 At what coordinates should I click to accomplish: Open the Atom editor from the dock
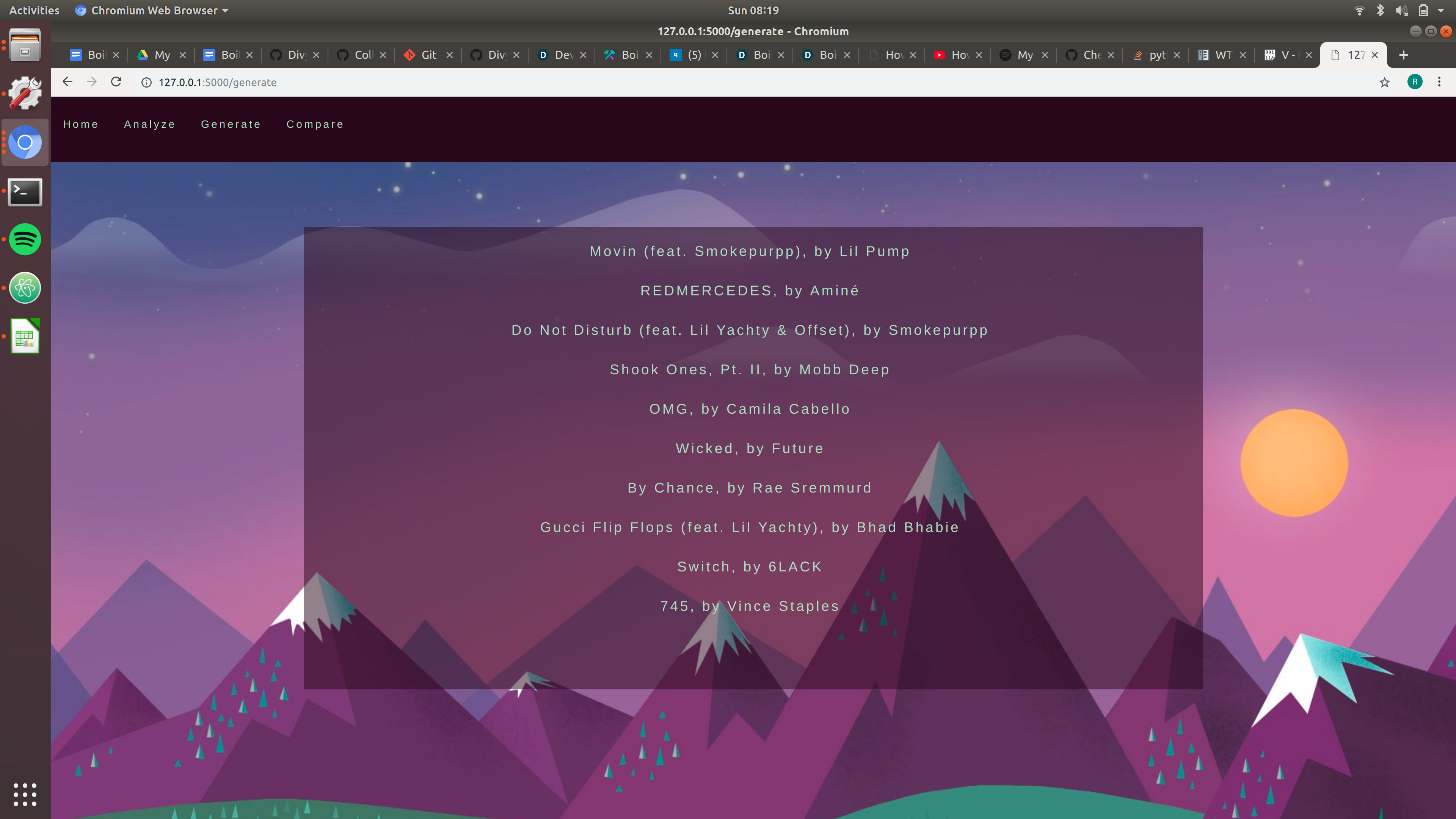click(x=25, y=288)
